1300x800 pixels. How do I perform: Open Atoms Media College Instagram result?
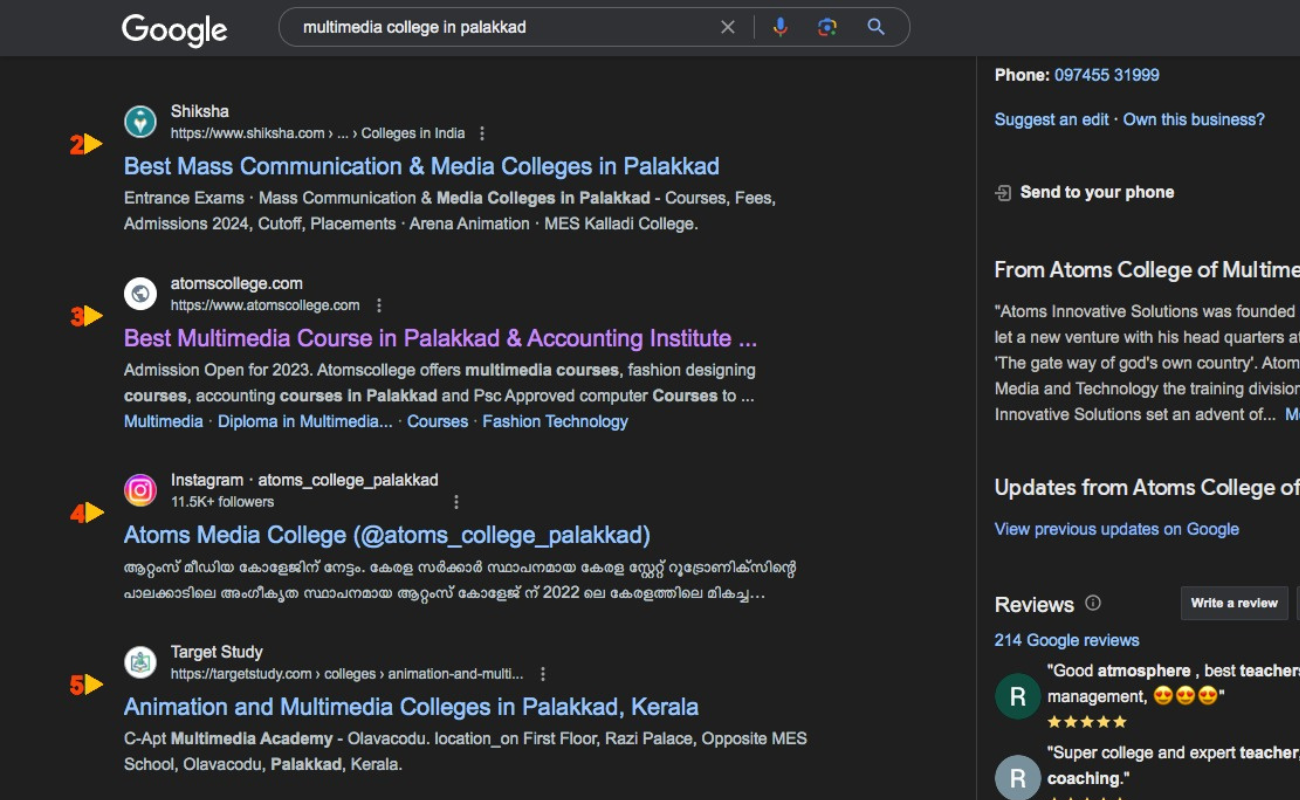[387, 535]
